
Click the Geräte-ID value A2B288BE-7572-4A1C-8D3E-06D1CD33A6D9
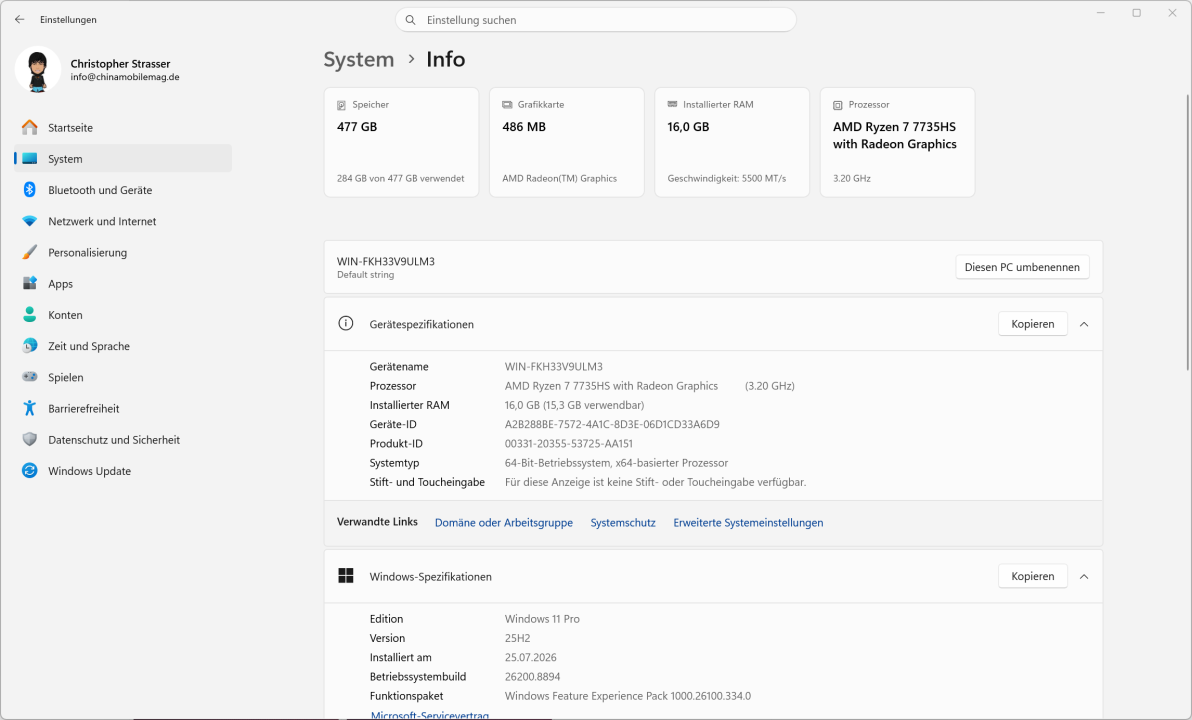[x=612, y=424]
